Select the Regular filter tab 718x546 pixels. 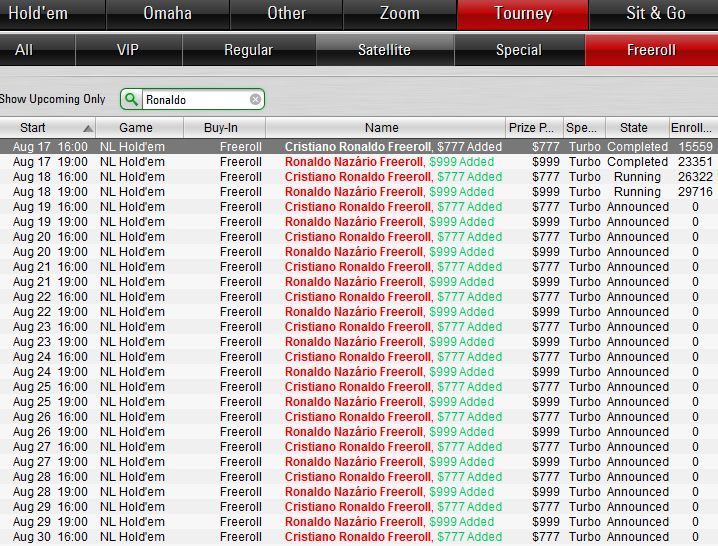click(x=249, y=50)
